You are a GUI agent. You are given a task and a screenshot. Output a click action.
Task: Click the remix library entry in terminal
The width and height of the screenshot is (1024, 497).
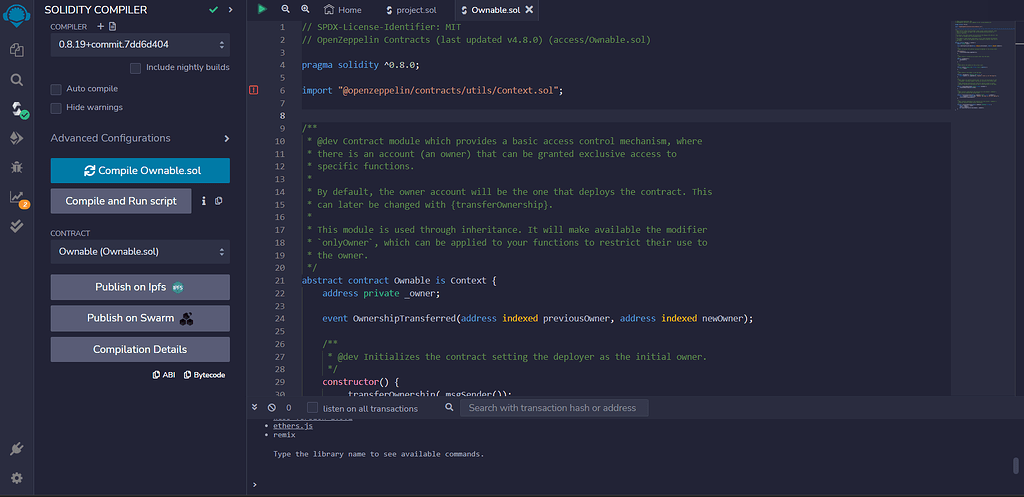[x=285, y=434]
